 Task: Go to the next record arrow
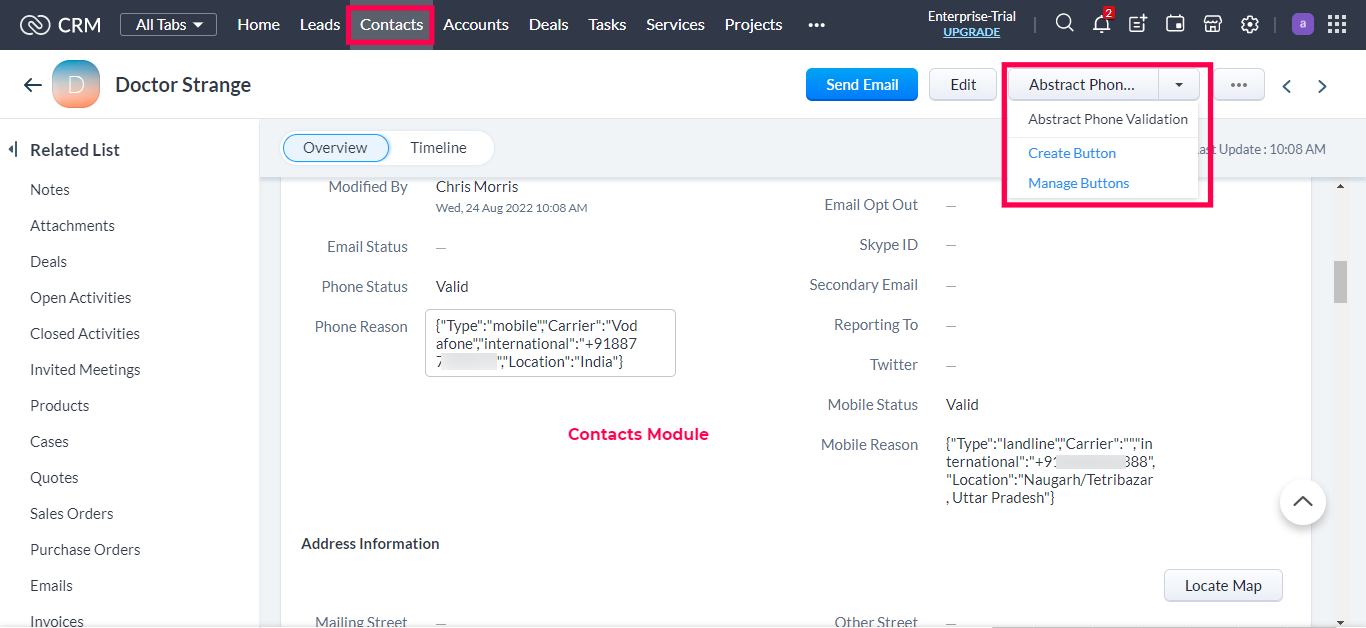pos(1322,86)
